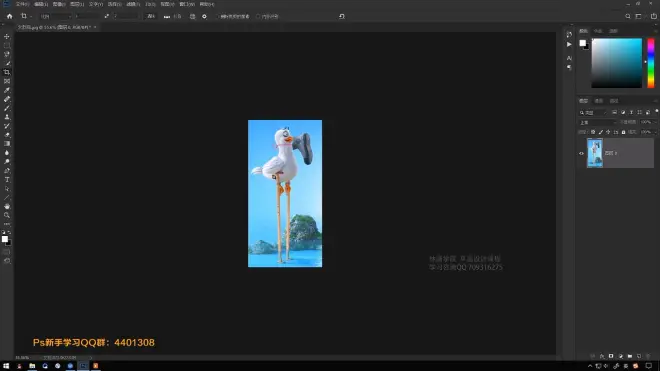This screenshot has height=371, width=660.
Task: Toggle Content-Aware checkbox in options bar
Action: pos(258,16)
